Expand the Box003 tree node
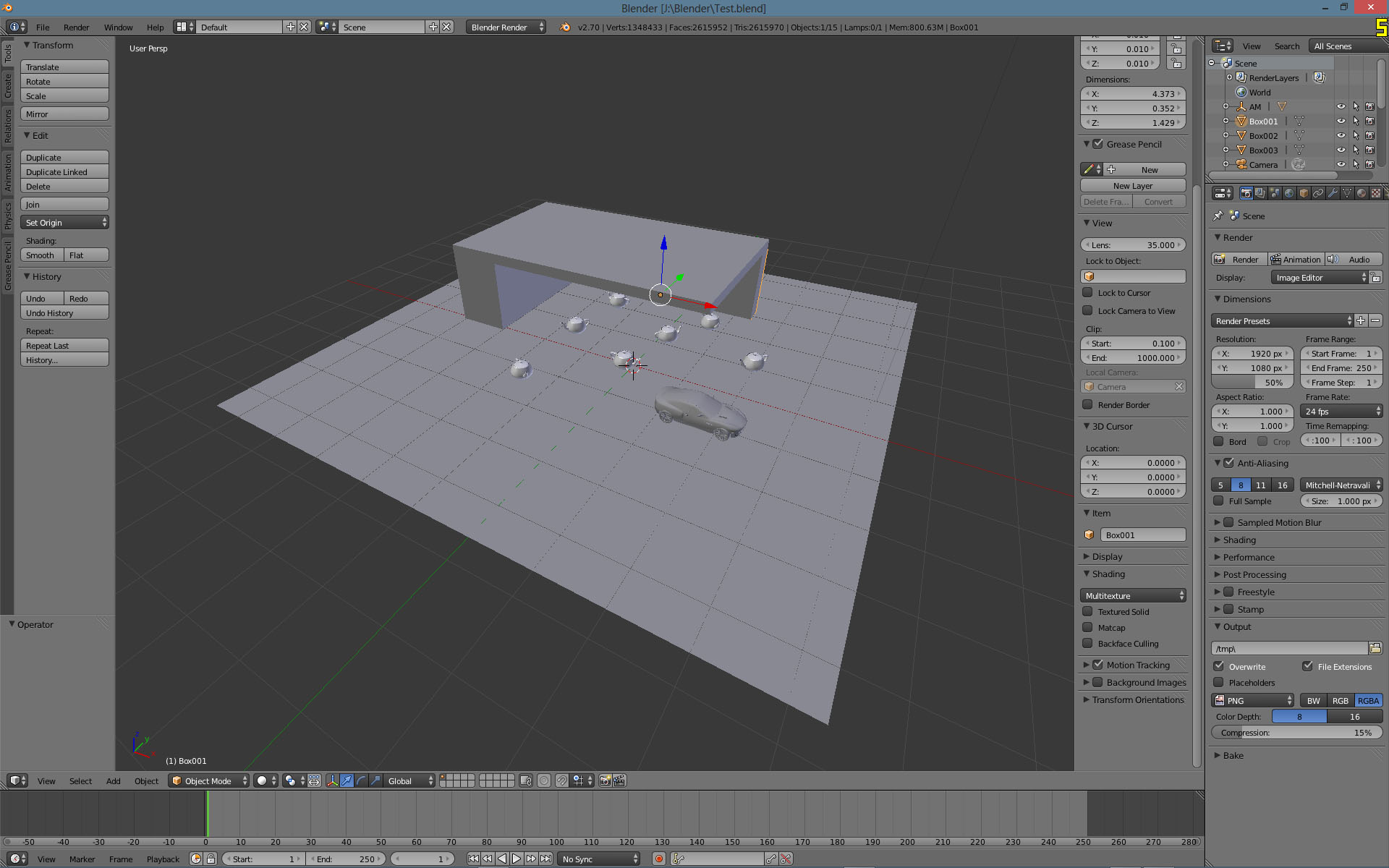The height and width of the screenshot is (868, 1389). point(1226,150)
